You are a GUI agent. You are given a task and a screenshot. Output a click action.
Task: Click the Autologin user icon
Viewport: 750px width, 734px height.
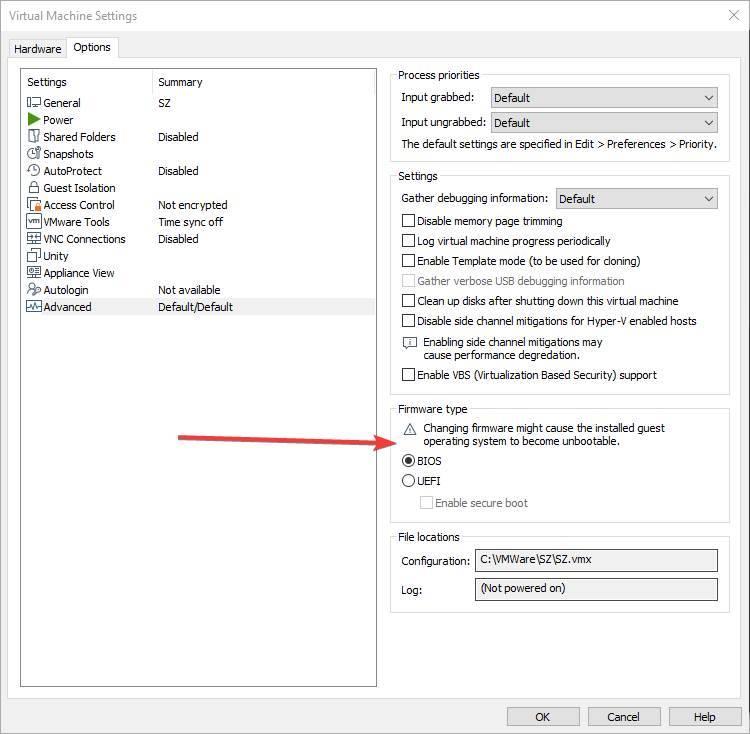[33, 289]
